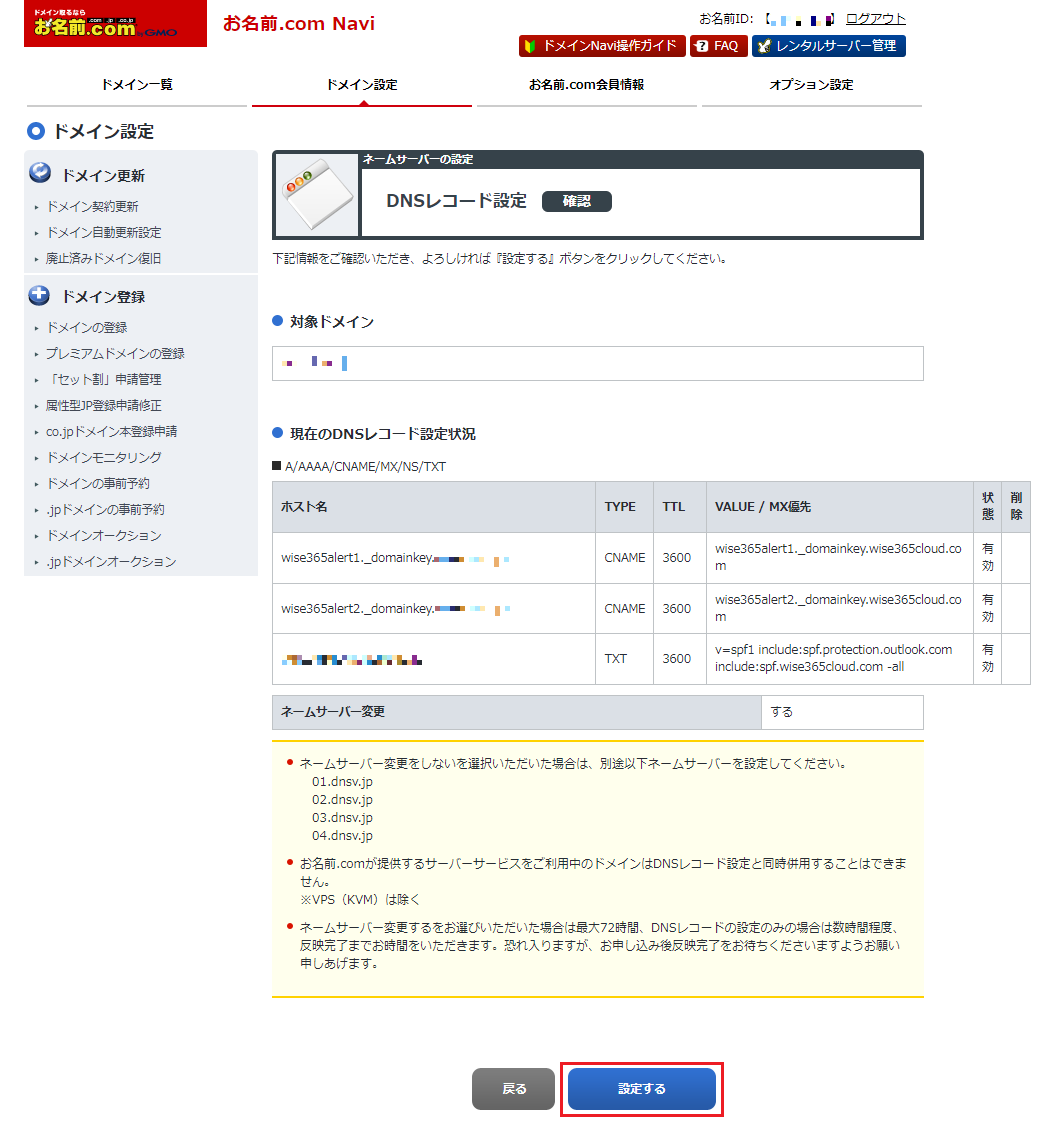Screen dimensions: 1048x1121
Task: Select 廃止済みドメイン復旧 sidebar link
Action: (x=103, y=259)
